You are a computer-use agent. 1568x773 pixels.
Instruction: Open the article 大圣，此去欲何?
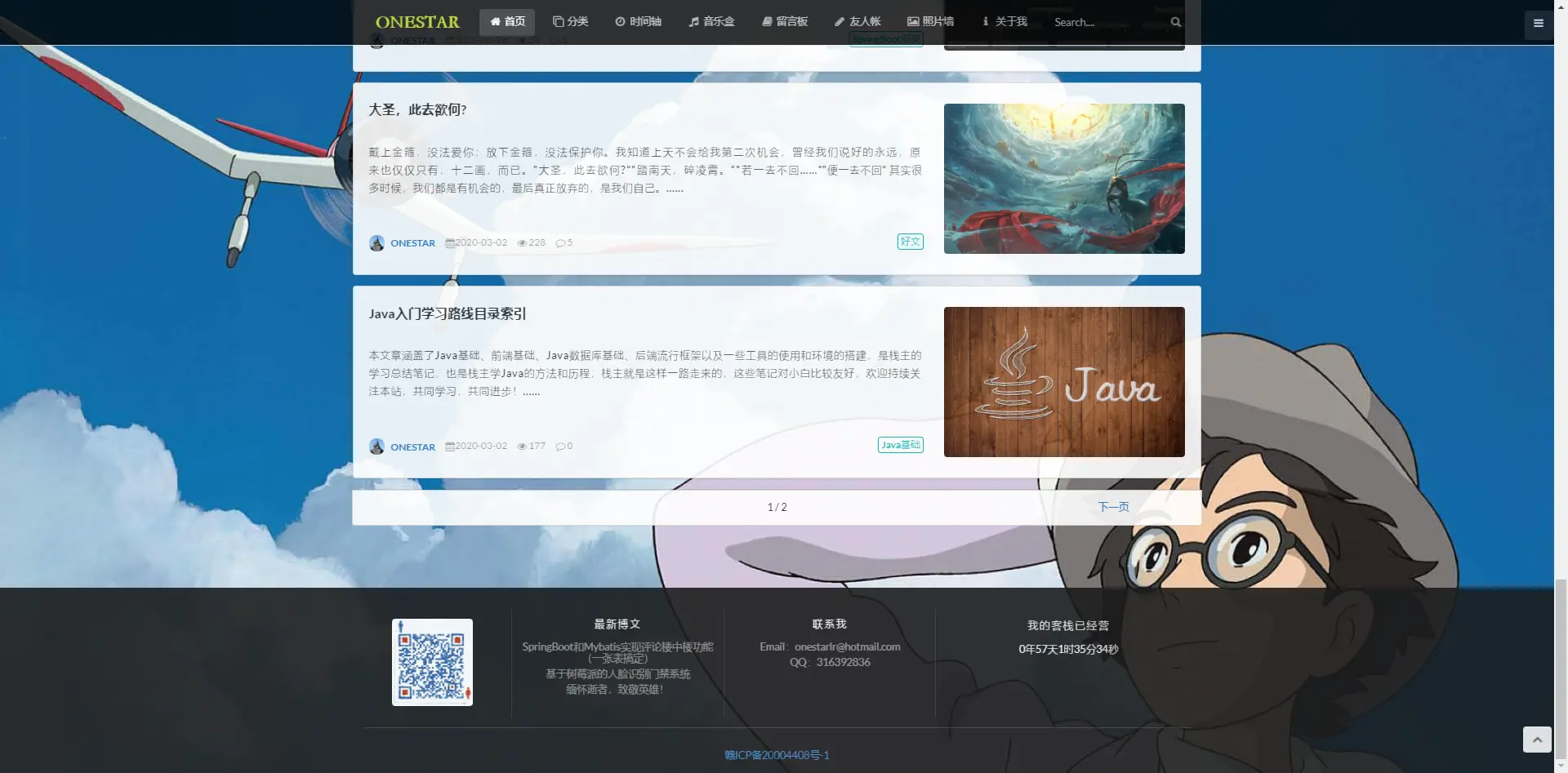pos(417,109)
